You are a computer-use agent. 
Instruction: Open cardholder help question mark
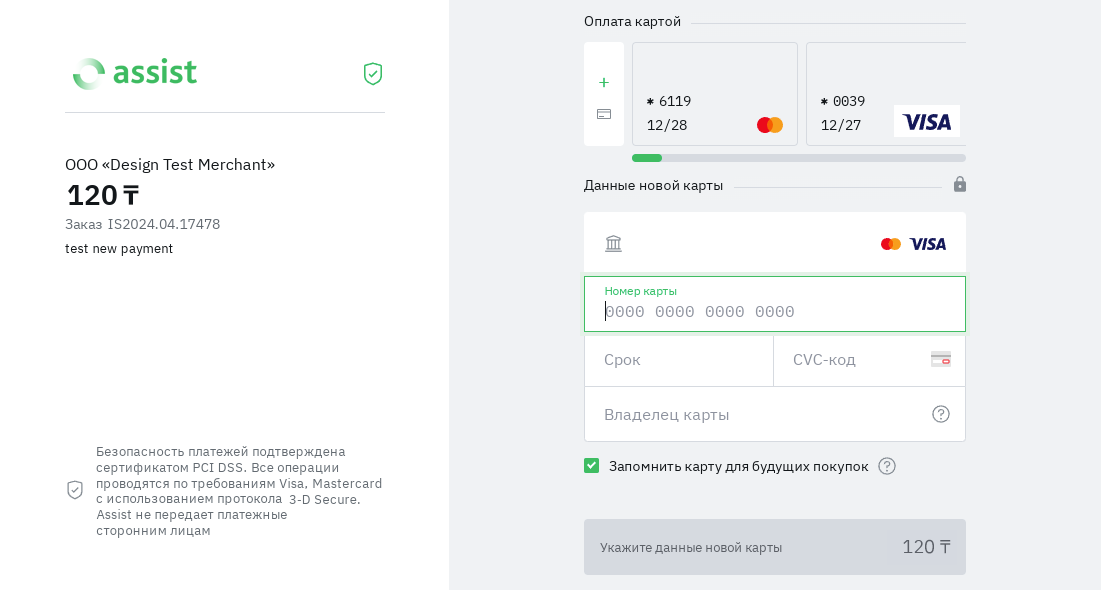coord(941,414)
